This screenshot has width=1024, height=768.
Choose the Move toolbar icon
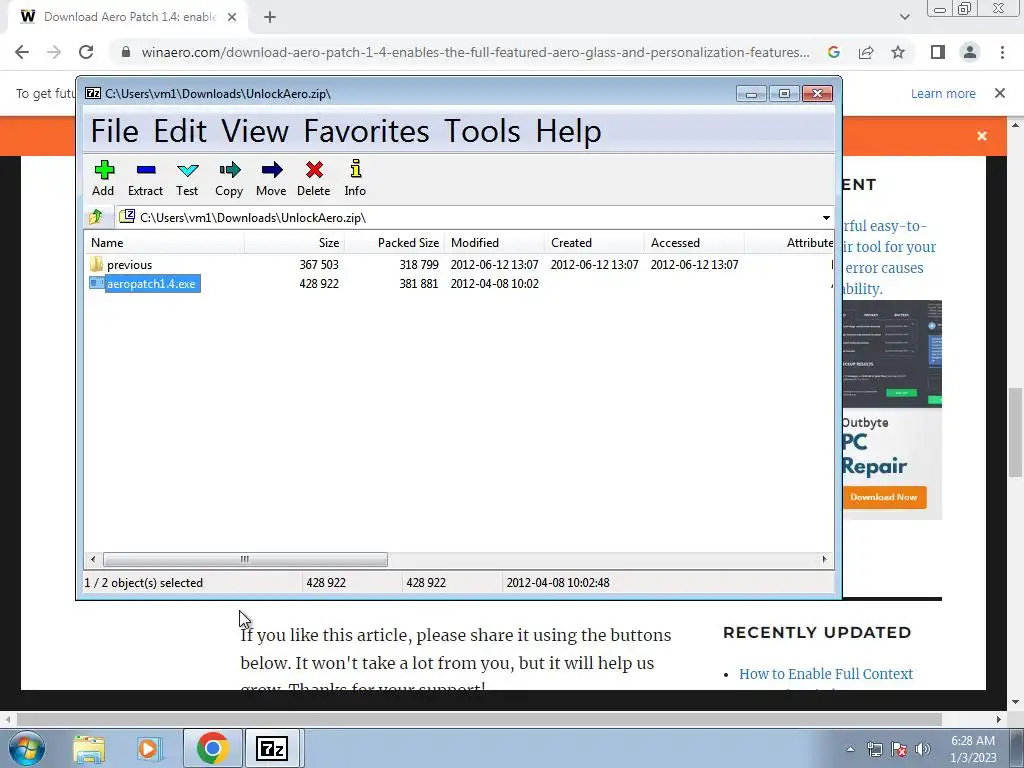click(x=272, y=170)
